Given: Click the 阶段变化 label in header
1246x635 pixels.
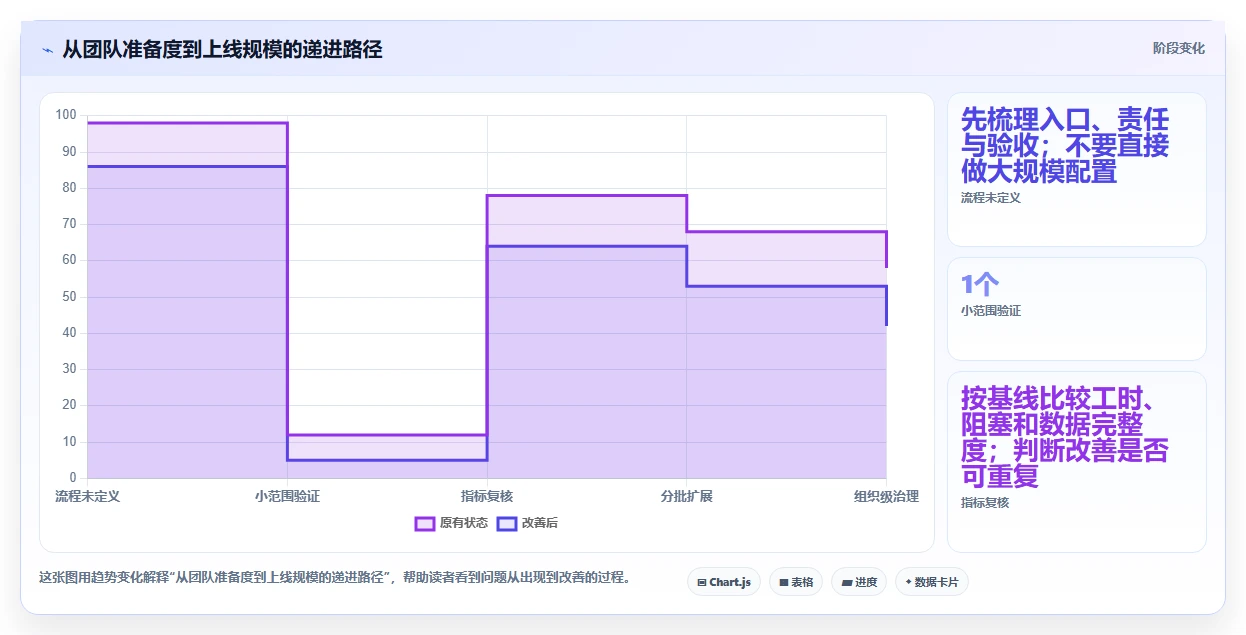Looking at the screenshot, I should (1178, 48).
